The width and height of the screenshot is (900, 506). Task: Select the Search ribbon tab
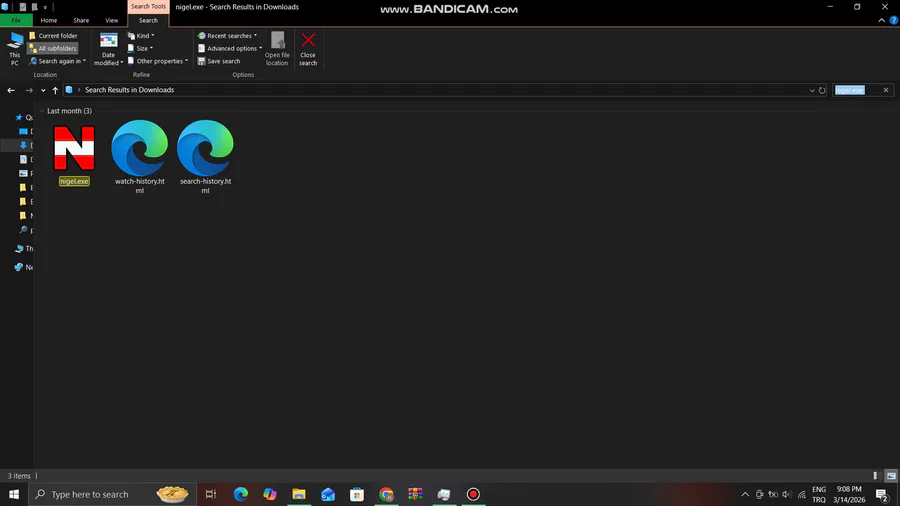[x=148, y=20]
